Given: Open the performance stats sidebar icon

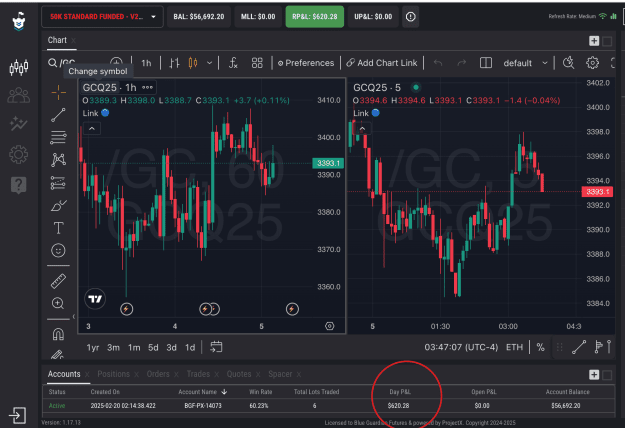Looking at the screenshot, I should (18, 124).
